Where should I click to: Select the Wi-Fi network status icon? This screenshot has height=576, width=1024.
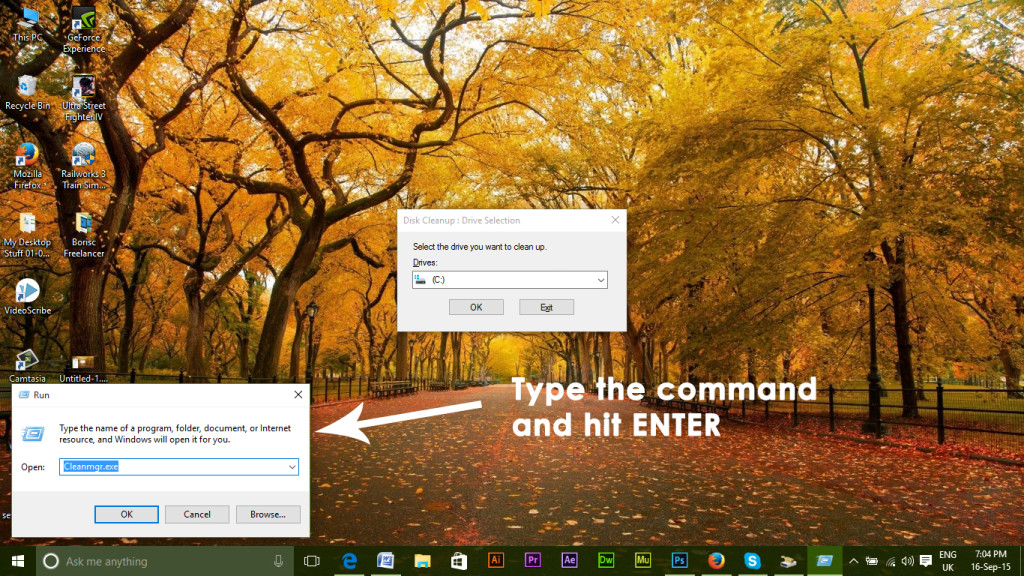click(890, 560)
